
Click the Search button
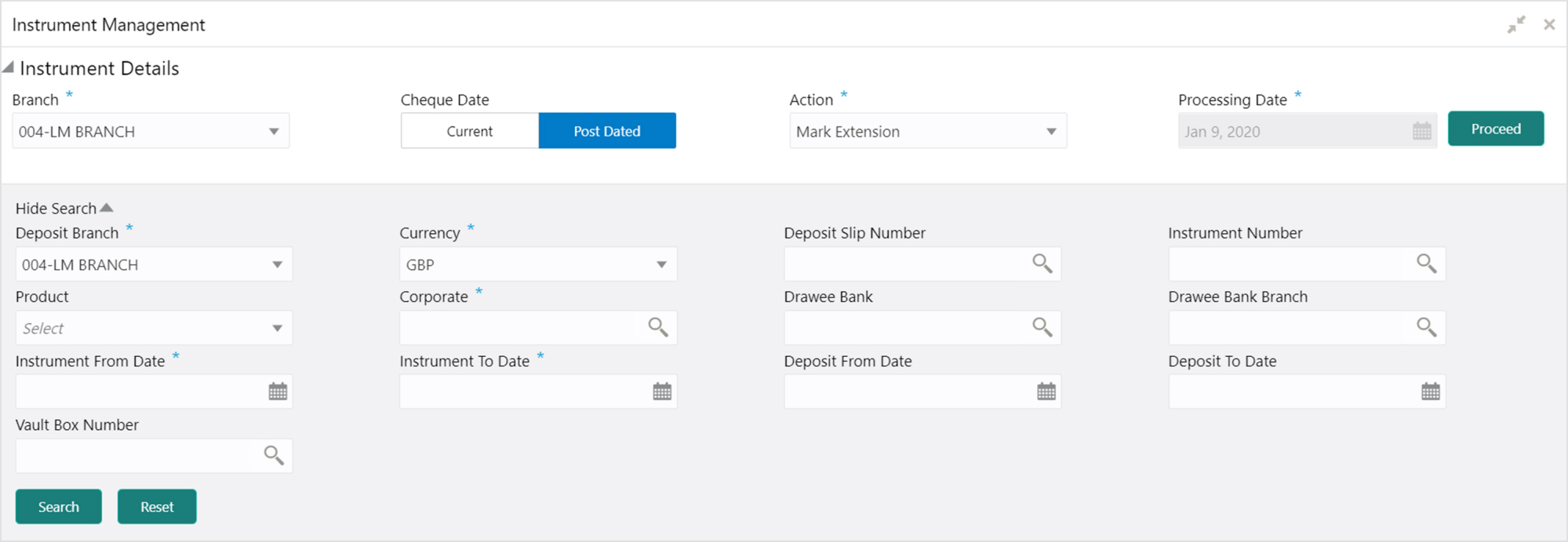(x=59, y=507)
